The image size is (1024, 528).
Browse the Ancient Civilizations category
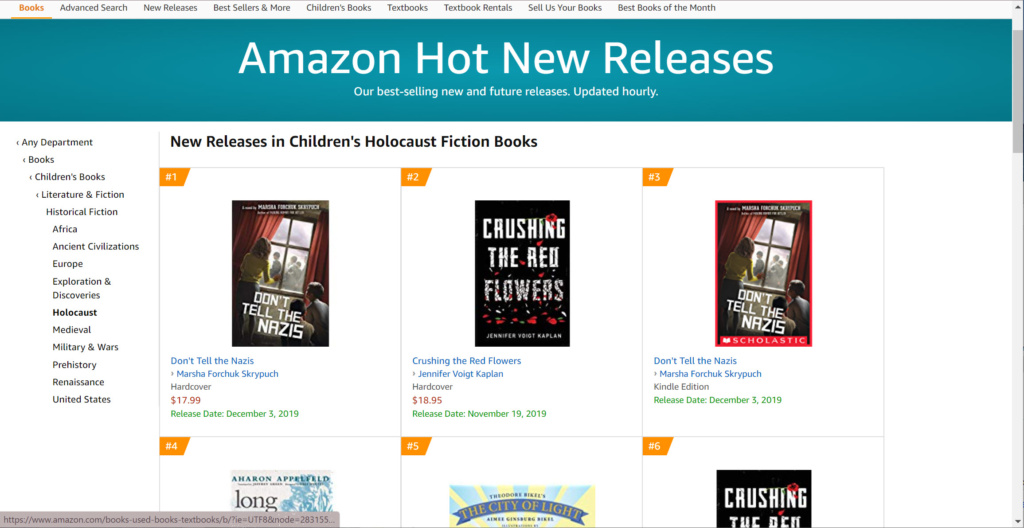pyautogui.click(x=96, y=247)
